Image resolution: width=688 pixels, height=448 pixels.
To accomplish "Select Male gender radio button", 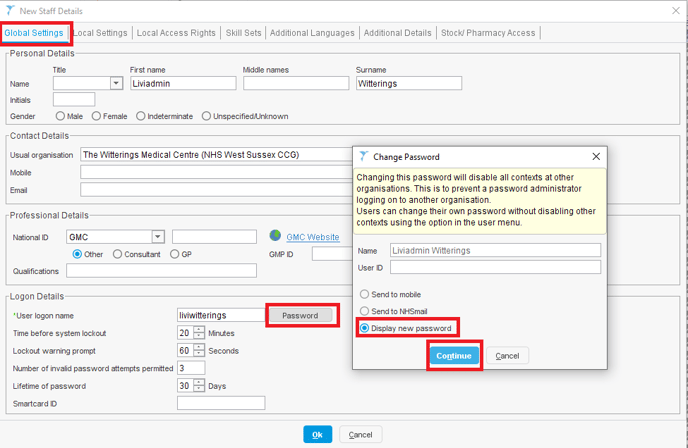I will [59, 116].
